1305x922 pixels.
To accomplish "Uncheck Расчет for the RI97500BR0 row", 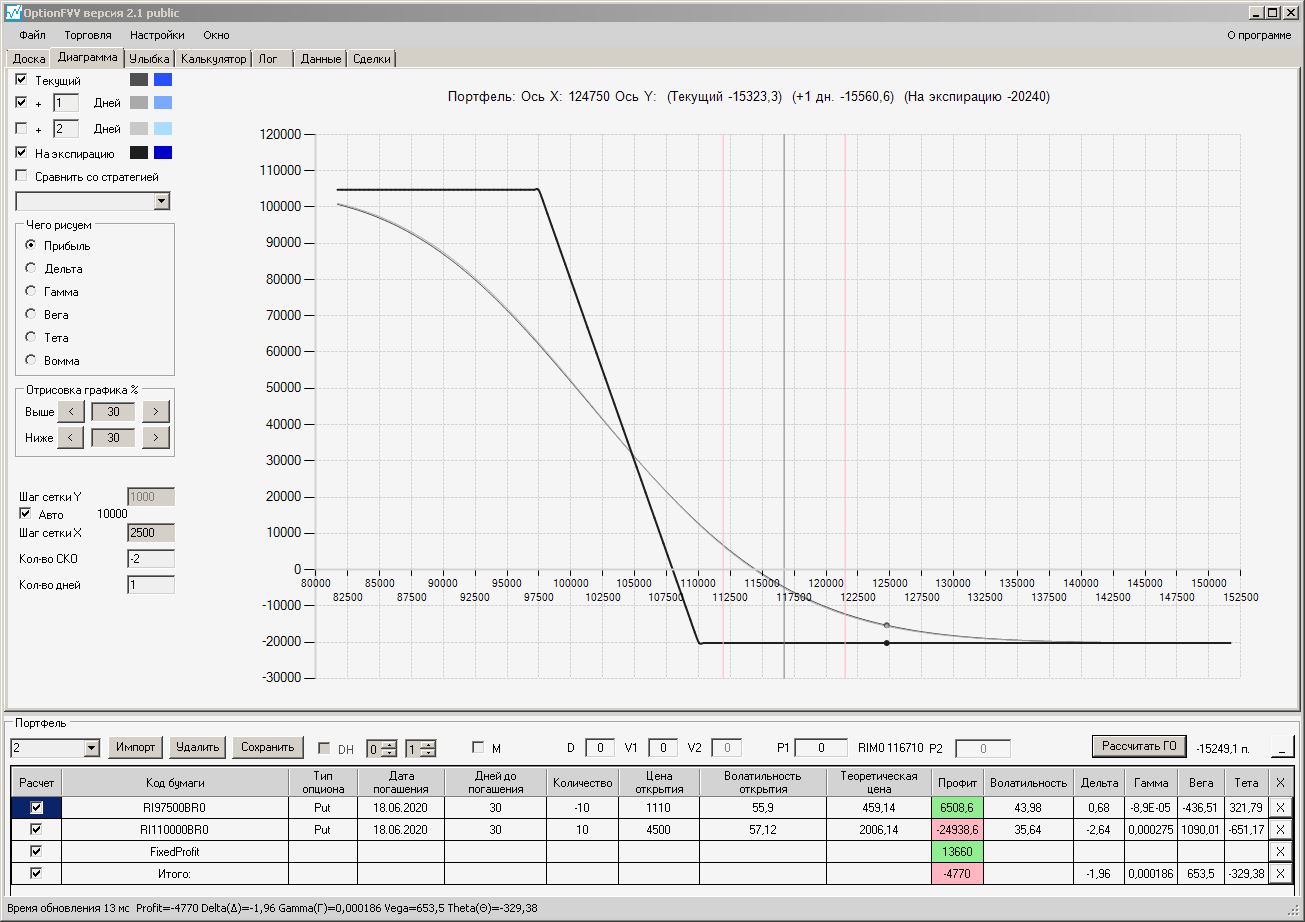I will pyautogui.click(x=37, y=807).
